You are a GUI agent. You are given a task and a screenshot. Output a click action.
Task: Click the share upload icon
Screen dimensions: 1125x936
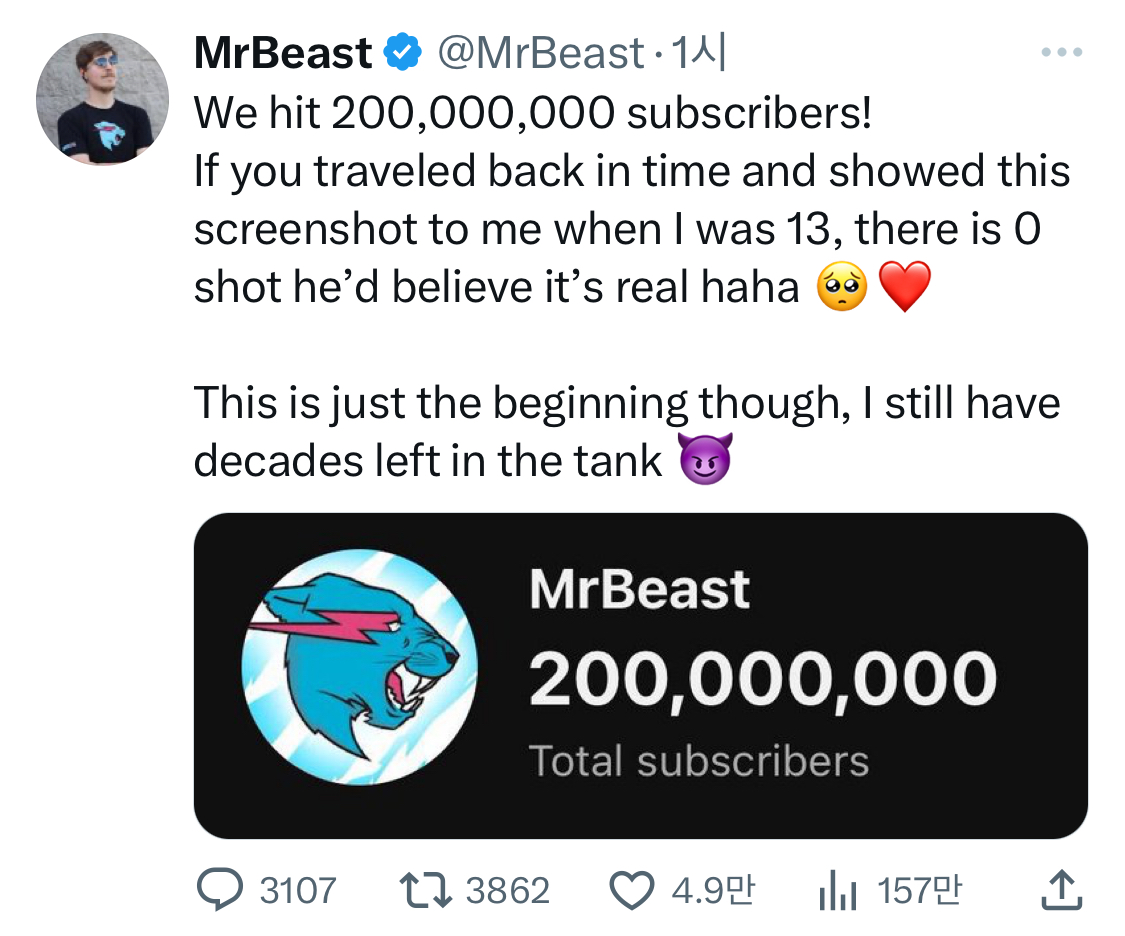click(1061, 889)
